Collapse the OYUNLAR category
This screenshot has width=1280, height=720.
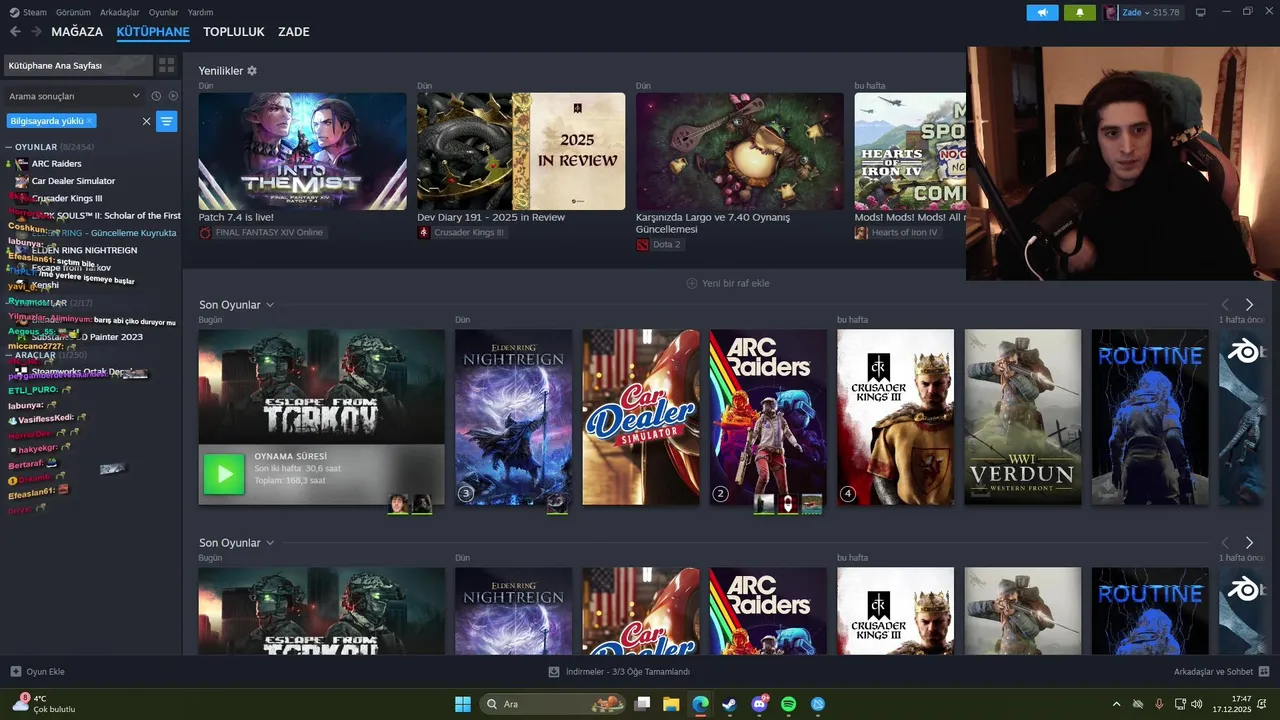(x=9, y=147)
